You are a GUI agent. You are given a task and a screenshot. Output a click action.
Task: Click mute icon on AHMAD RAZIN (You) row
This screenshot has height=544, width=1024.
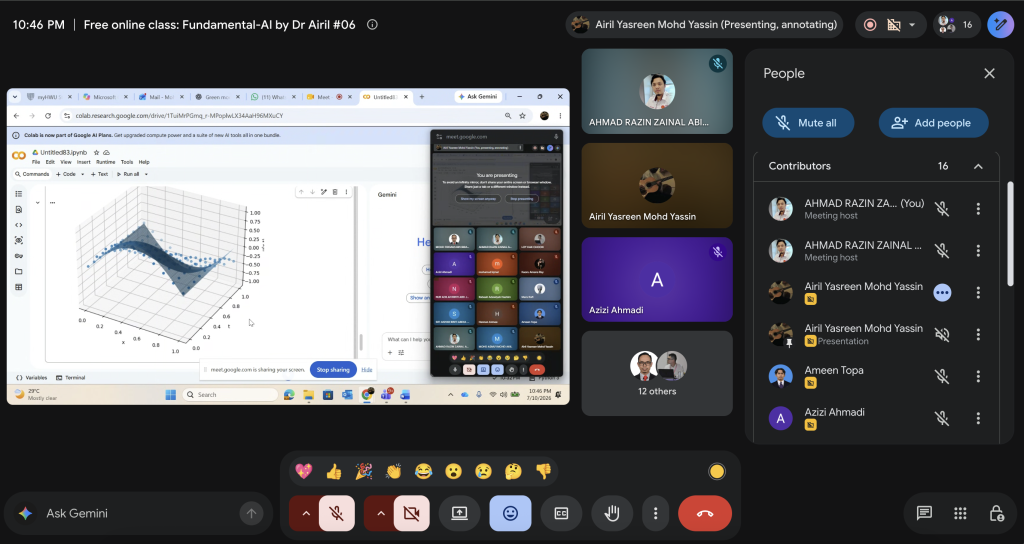click(x=942, y=209)
